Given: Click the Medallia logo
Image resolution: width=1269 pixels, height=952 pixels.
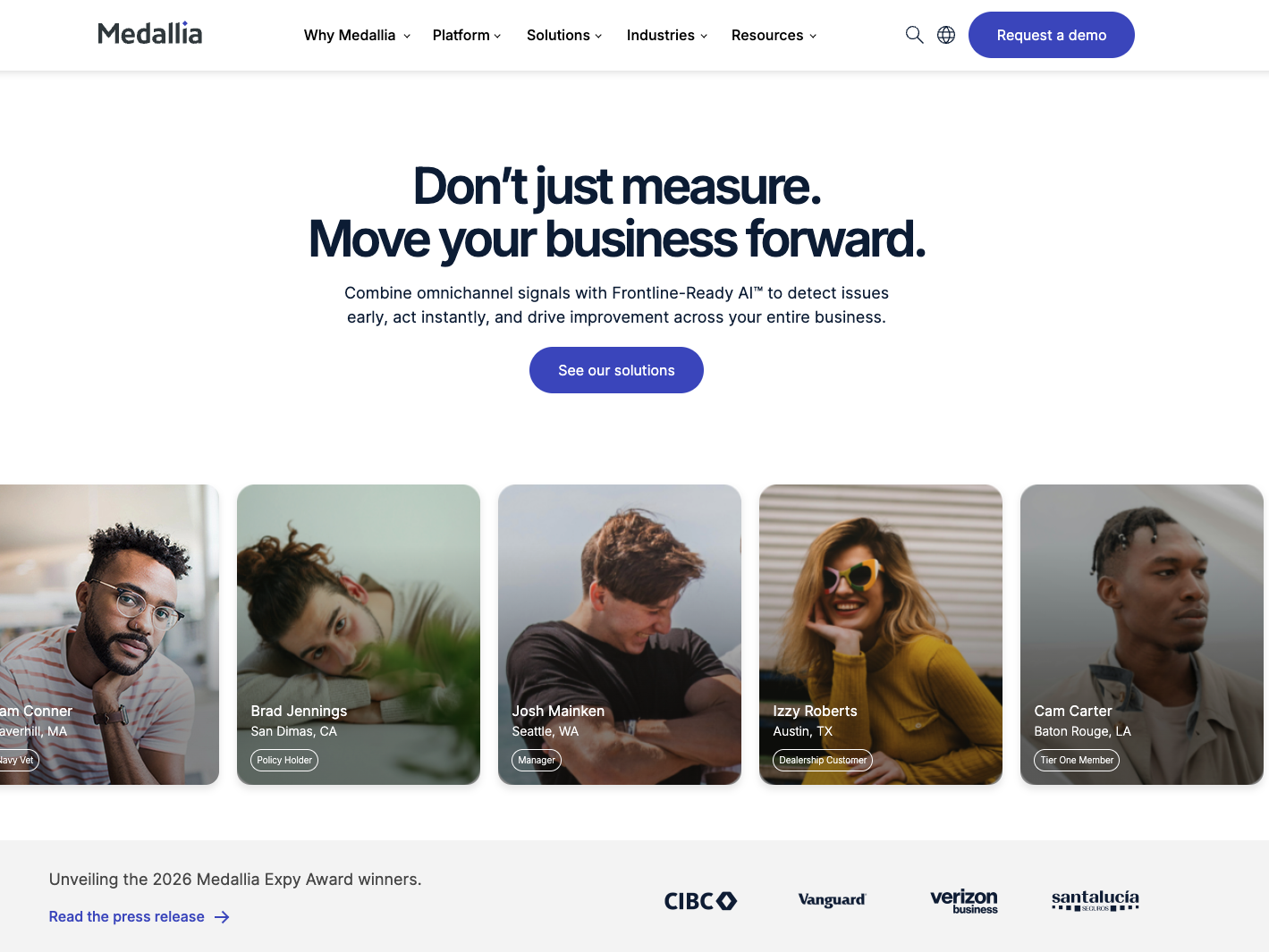Looking at the screenshot, I should tap(150, 34).
